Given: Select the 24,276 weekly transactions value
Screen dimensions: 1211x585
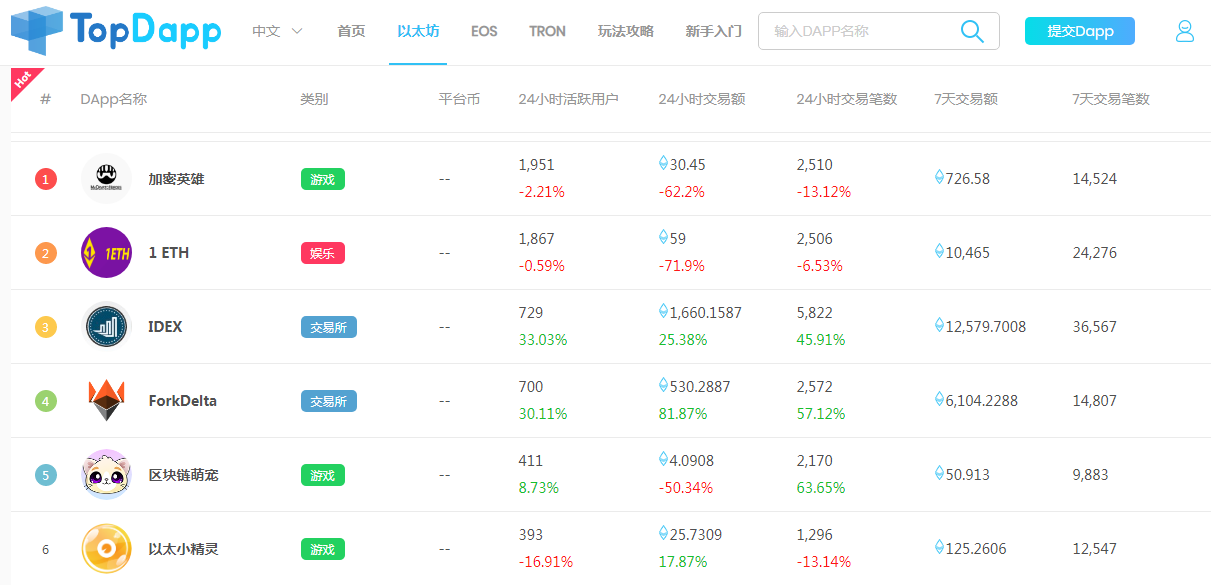Looking at the screenshot, I should pyautogui.click(x=1094, y=253).
